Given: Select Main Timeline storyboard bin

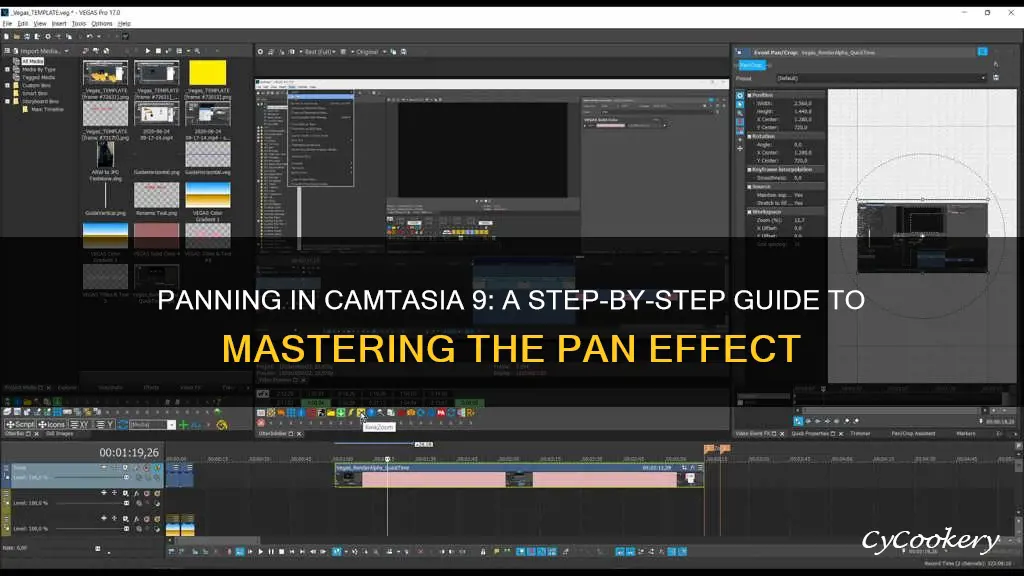Looking at the screenshot, I should coord(47,109).
